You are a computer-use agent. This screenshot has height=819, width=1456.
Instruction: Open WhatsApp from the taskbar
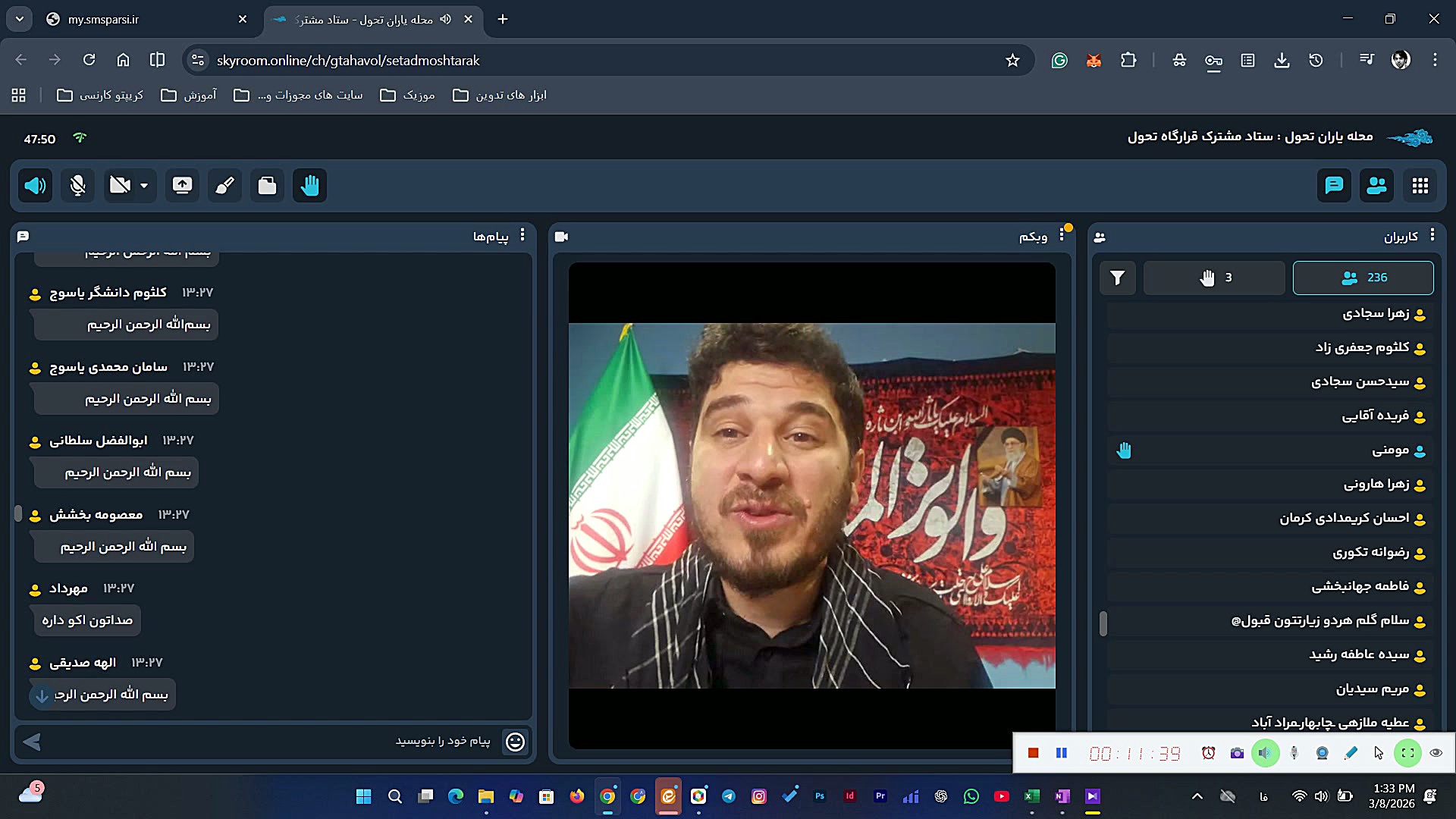pos(971,796)
